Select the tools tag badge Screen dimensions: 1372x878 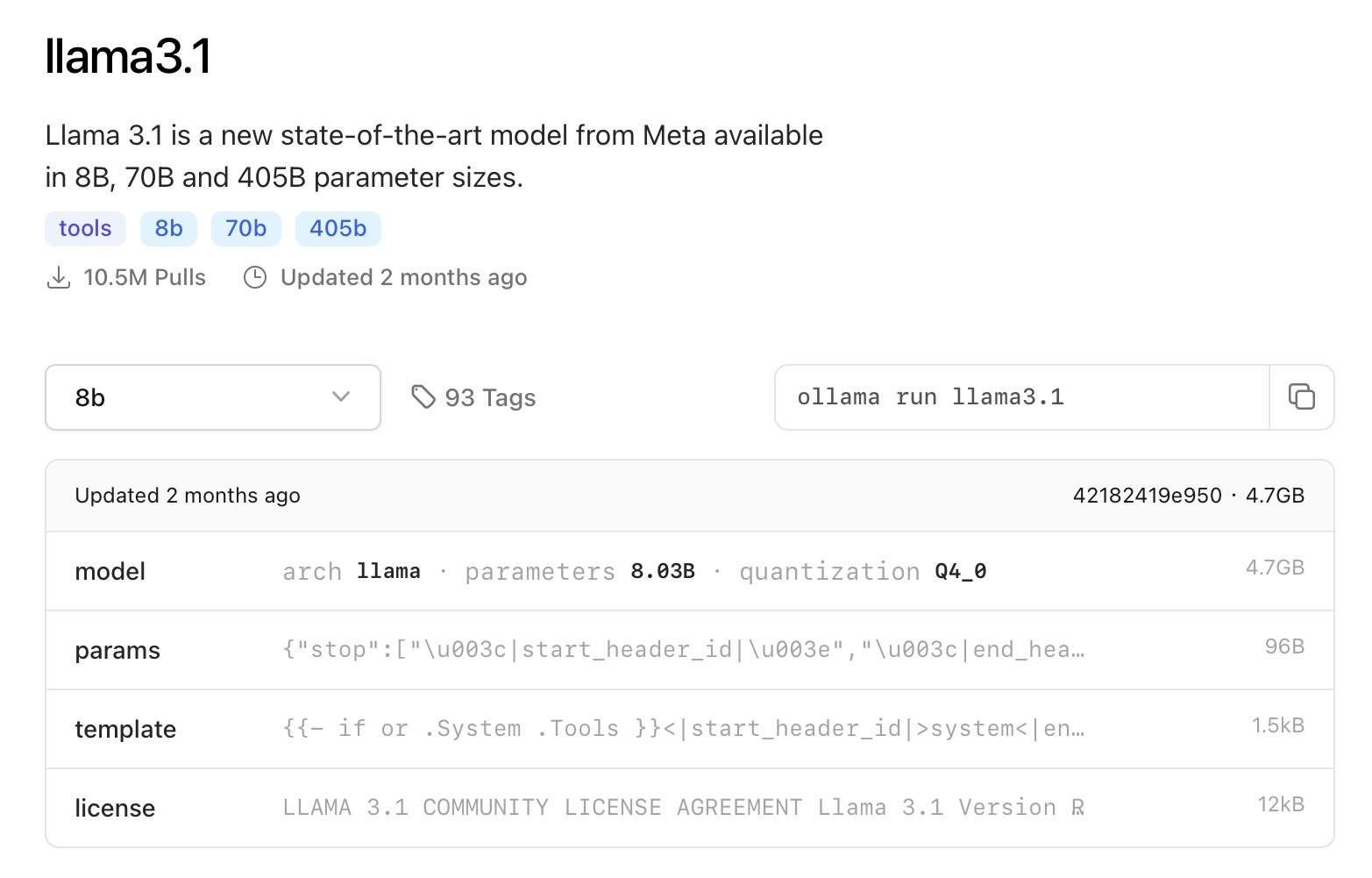(85, 229)
